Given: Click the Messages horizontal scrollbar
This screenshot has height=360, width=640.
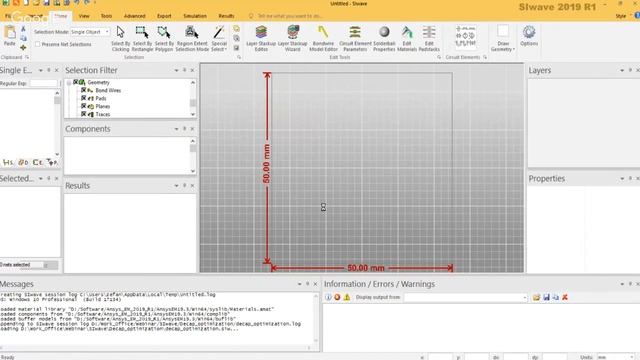Looking at the screenshot, I should pyautogui.click(x=155, y=348).
